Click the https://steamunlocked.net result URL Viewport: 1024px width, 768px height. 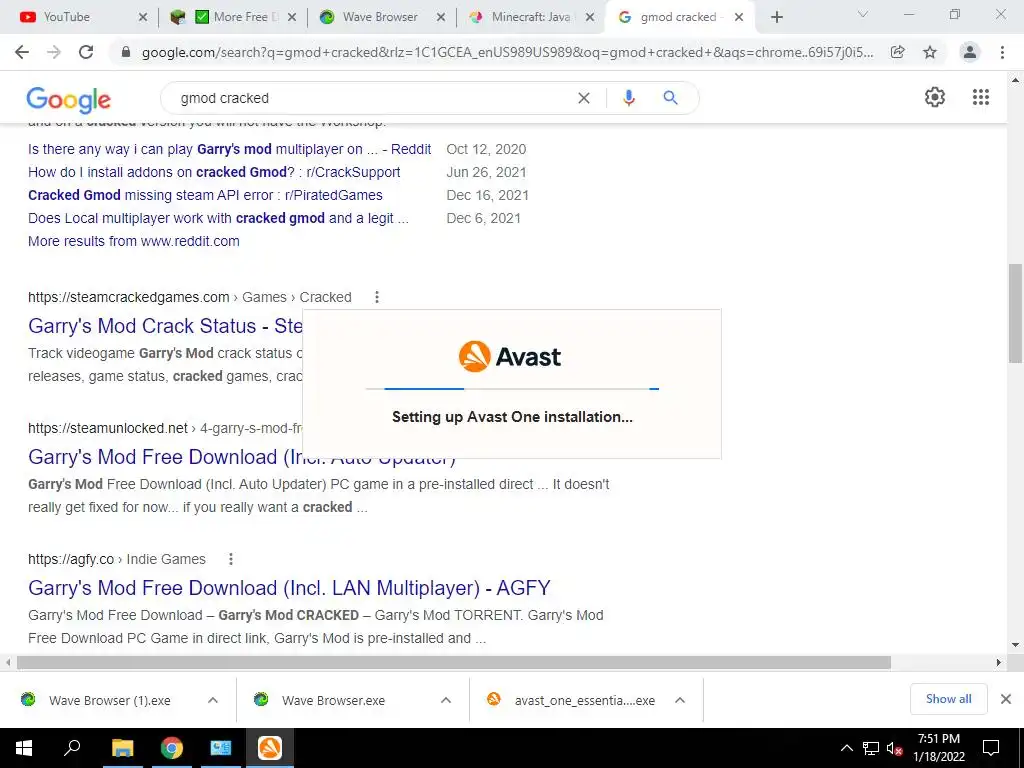point(108,428)
